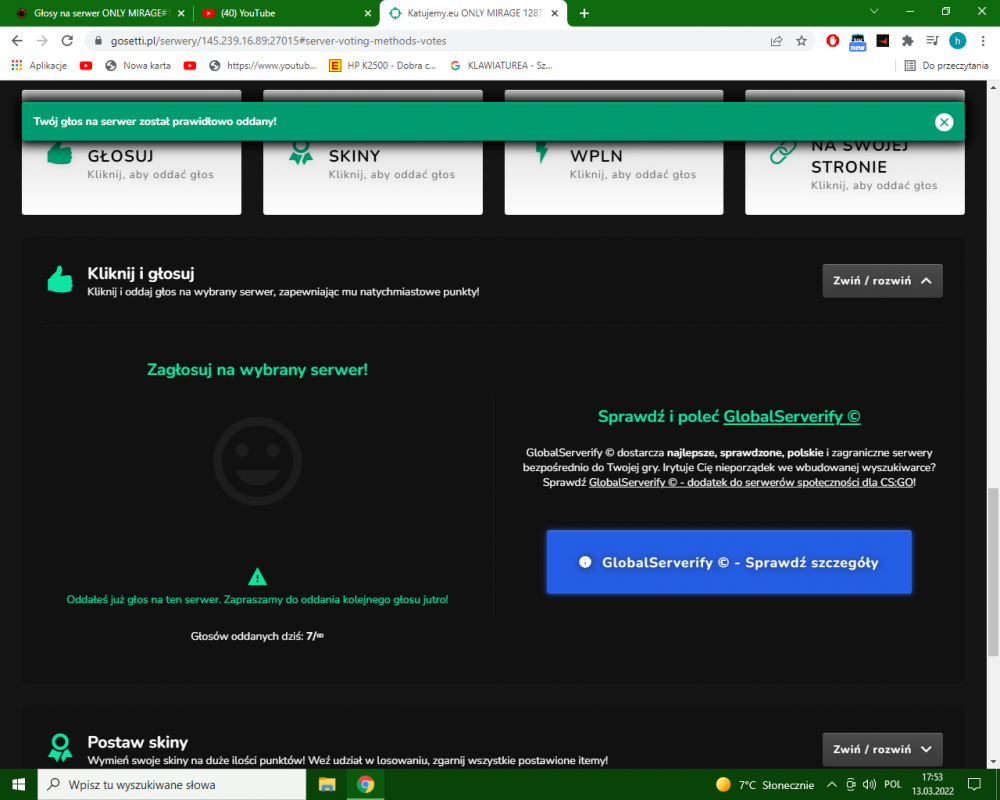Image resolution: width=1000 pixels, height=800 pixels.
Task: Click 'Głosów oddanych dziś: 7/∞' text
Action: (257, 636)
